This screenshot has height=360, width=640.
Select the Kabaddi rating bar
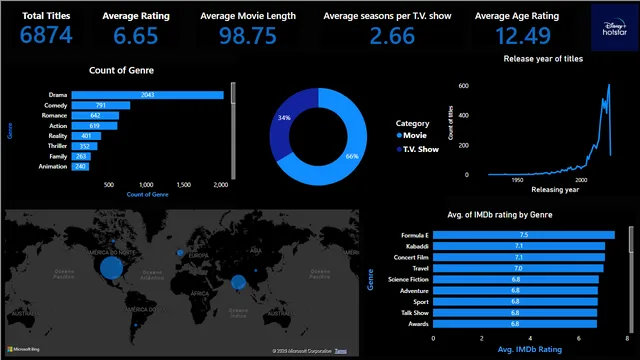point(519,246)
